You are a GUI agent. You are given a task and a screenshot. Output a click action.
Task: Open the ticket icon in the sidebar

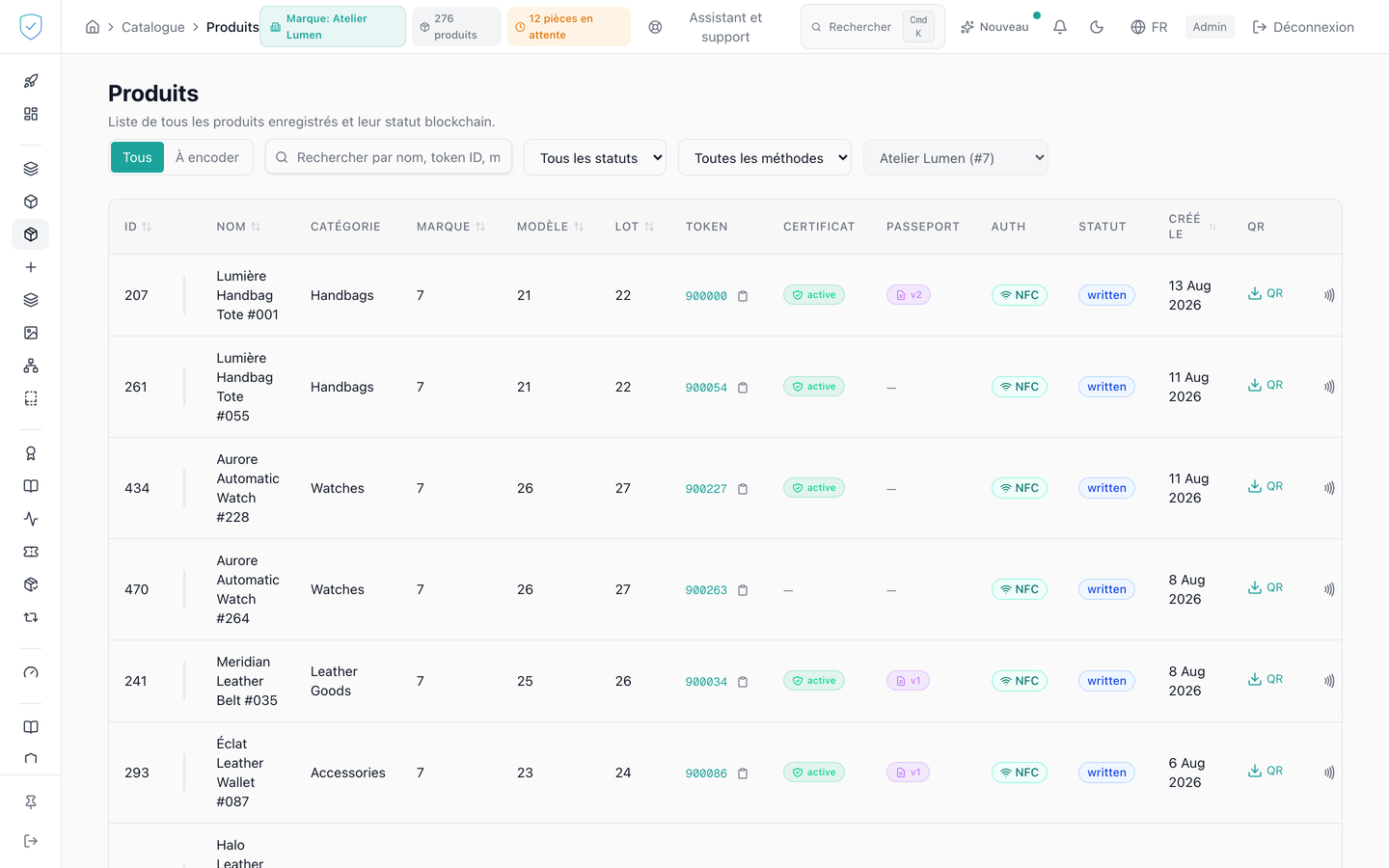pos(31,552)
